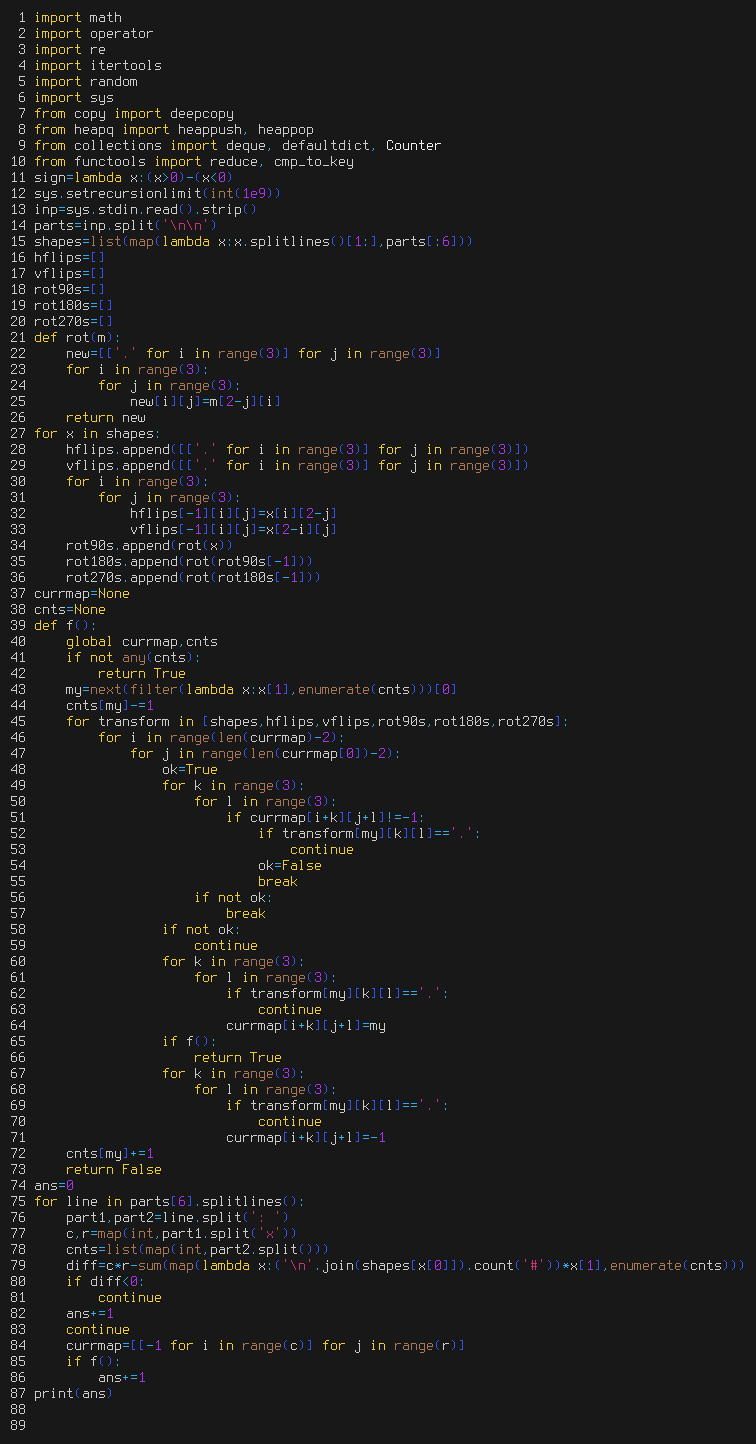Click 'diff=c*r-sum(' on line 79

(x=118, y=1265)
